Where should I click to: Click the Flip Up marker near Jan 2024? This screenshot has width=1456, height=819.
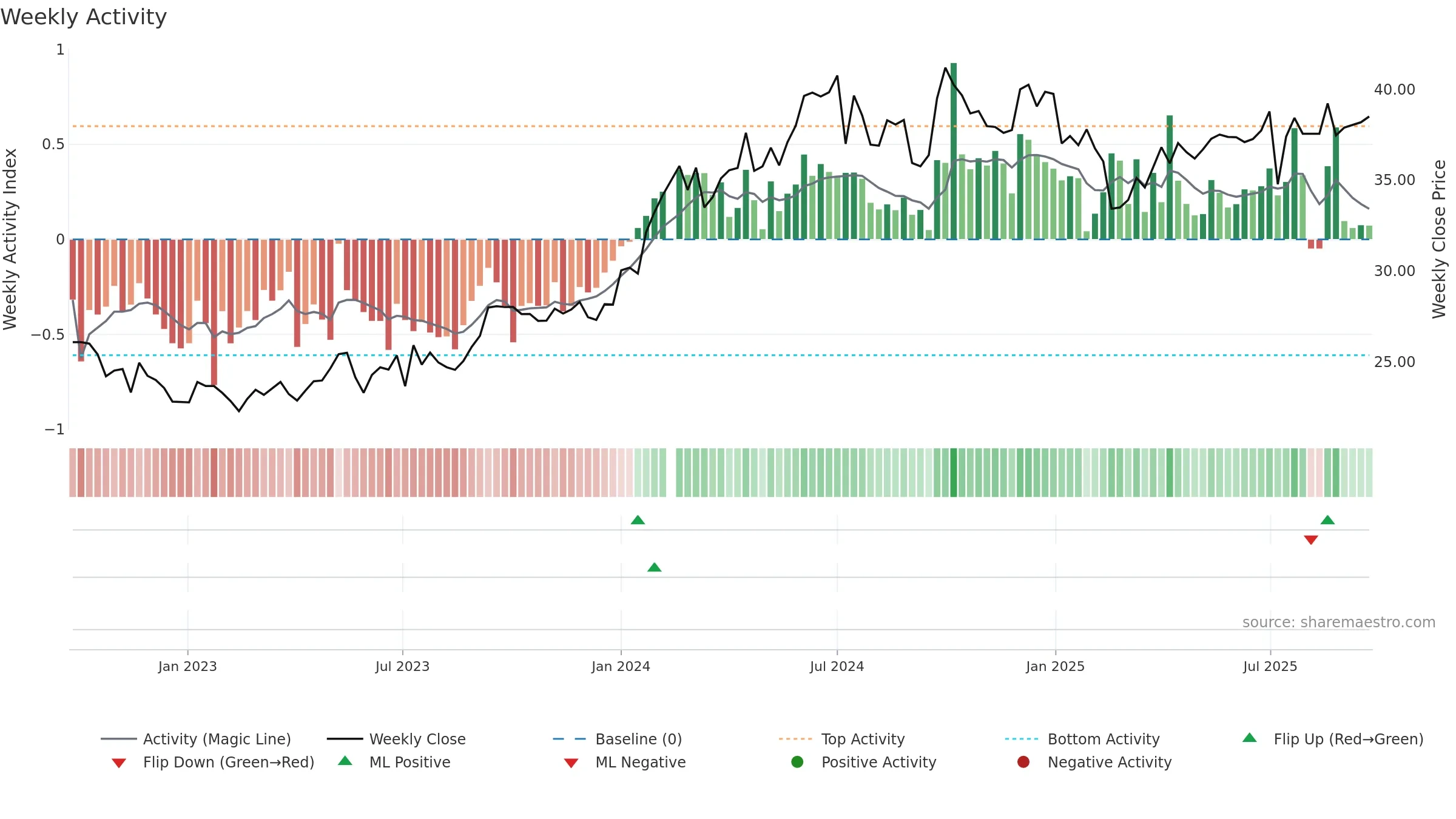pyautogui.click(x=638, y=520)
